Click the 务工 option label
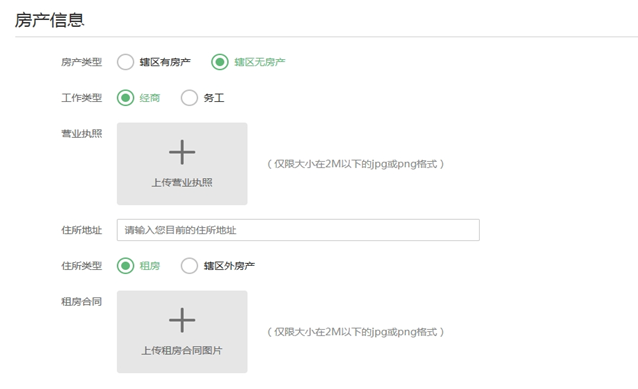The image size is (638, 389). tap(214, 98)
